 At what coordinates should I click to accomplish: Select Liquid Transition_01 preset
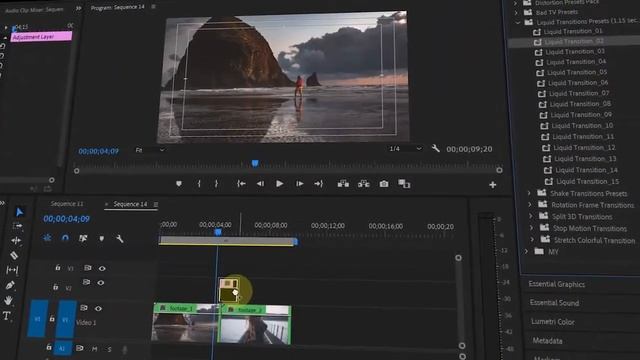click(x=573, y=31)
